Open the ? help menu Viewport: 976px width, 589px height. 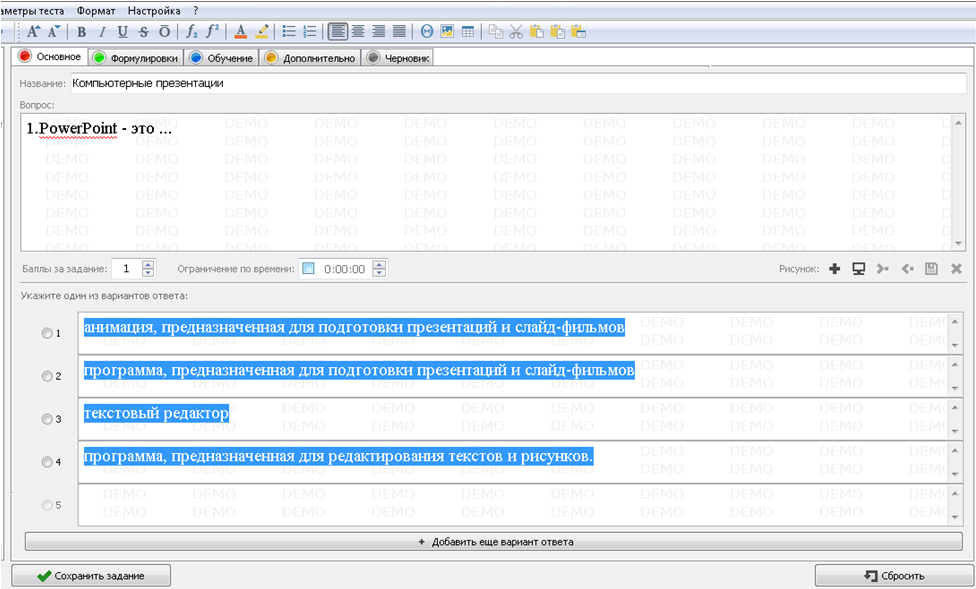tap(195, 11)
